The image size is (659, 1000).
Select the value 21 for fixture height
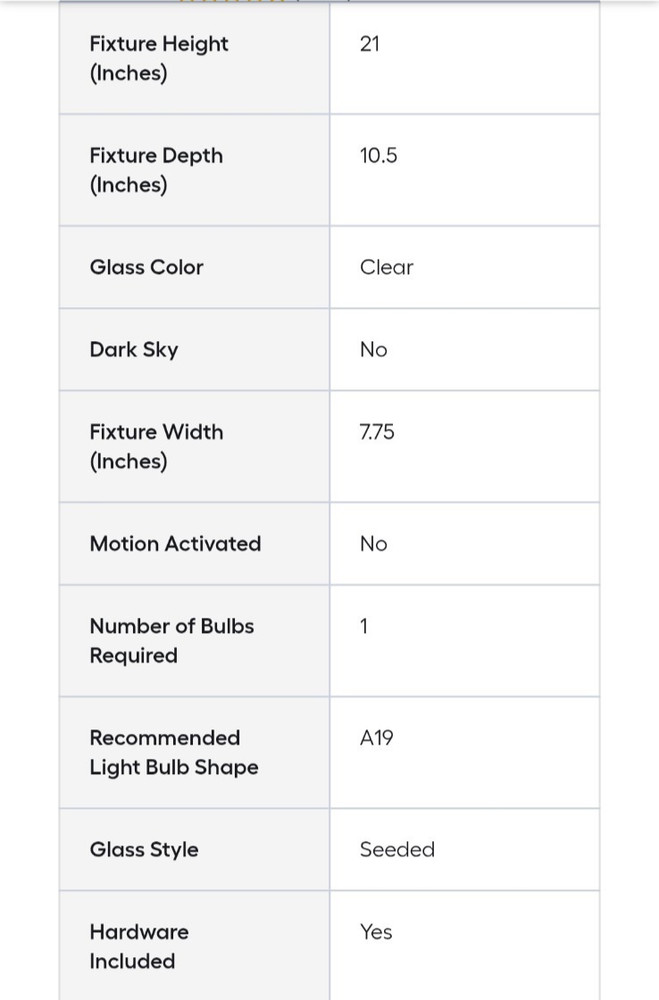click(x=370, y=44)
